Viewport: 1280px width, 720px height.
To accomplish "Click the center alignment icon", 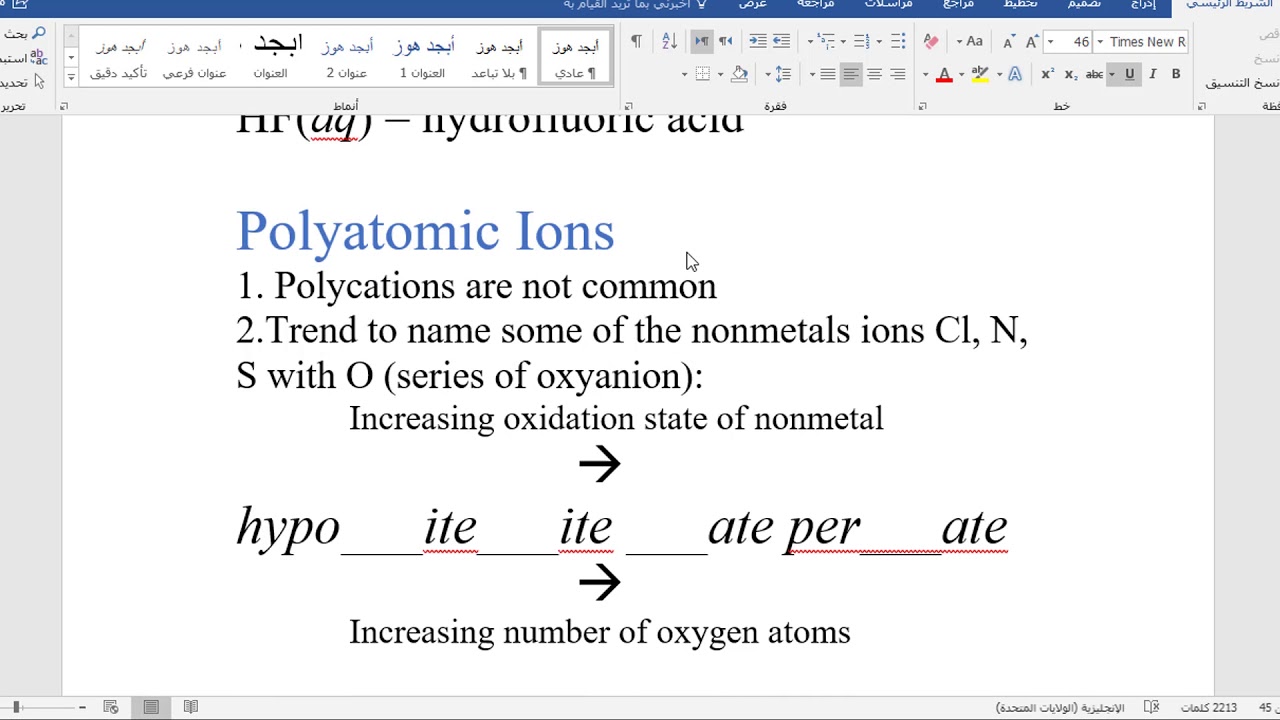I will point(874,74).
